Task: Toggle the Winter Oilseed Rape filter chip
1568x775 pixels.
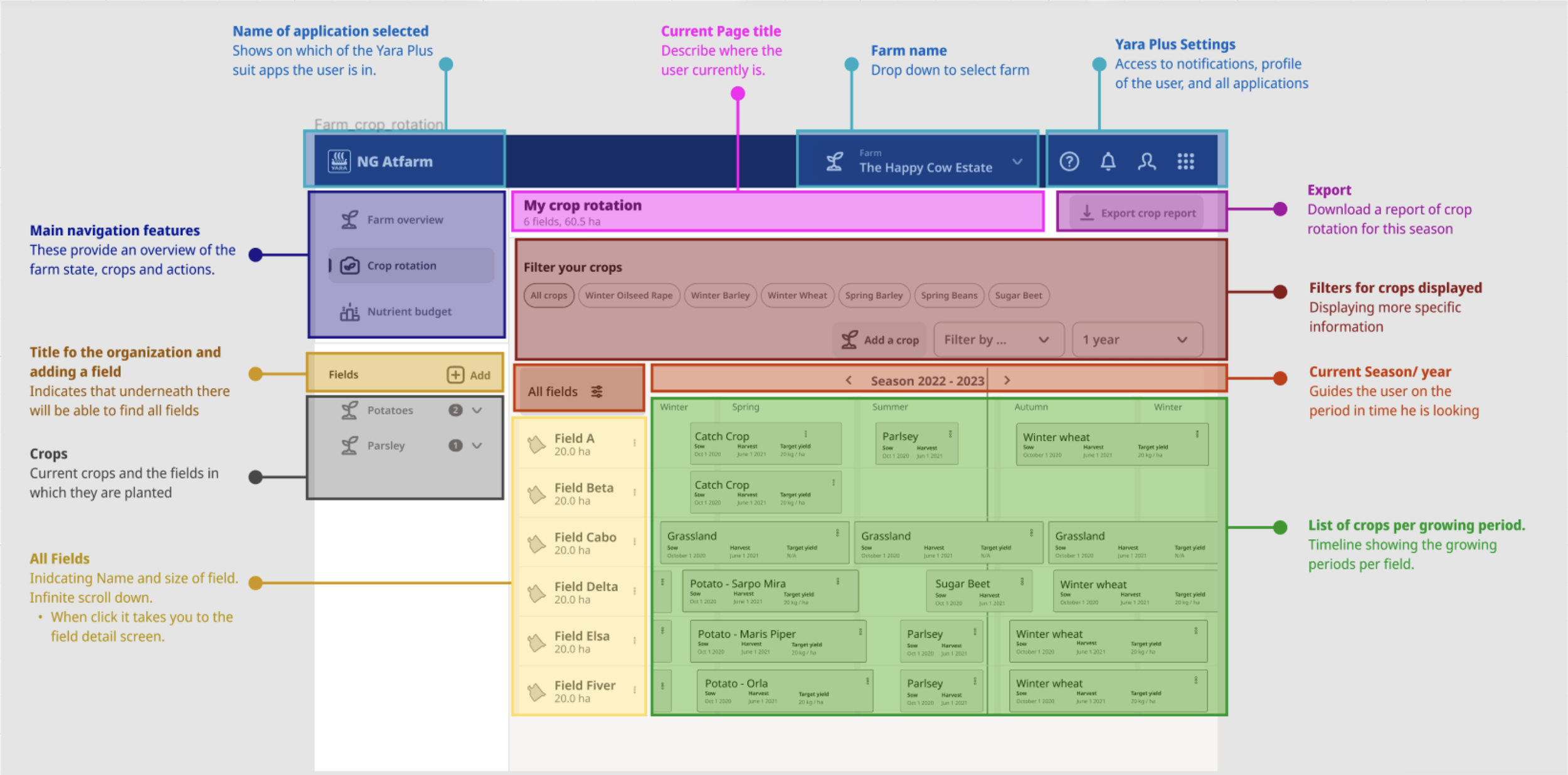Action: tap(628, 296)
